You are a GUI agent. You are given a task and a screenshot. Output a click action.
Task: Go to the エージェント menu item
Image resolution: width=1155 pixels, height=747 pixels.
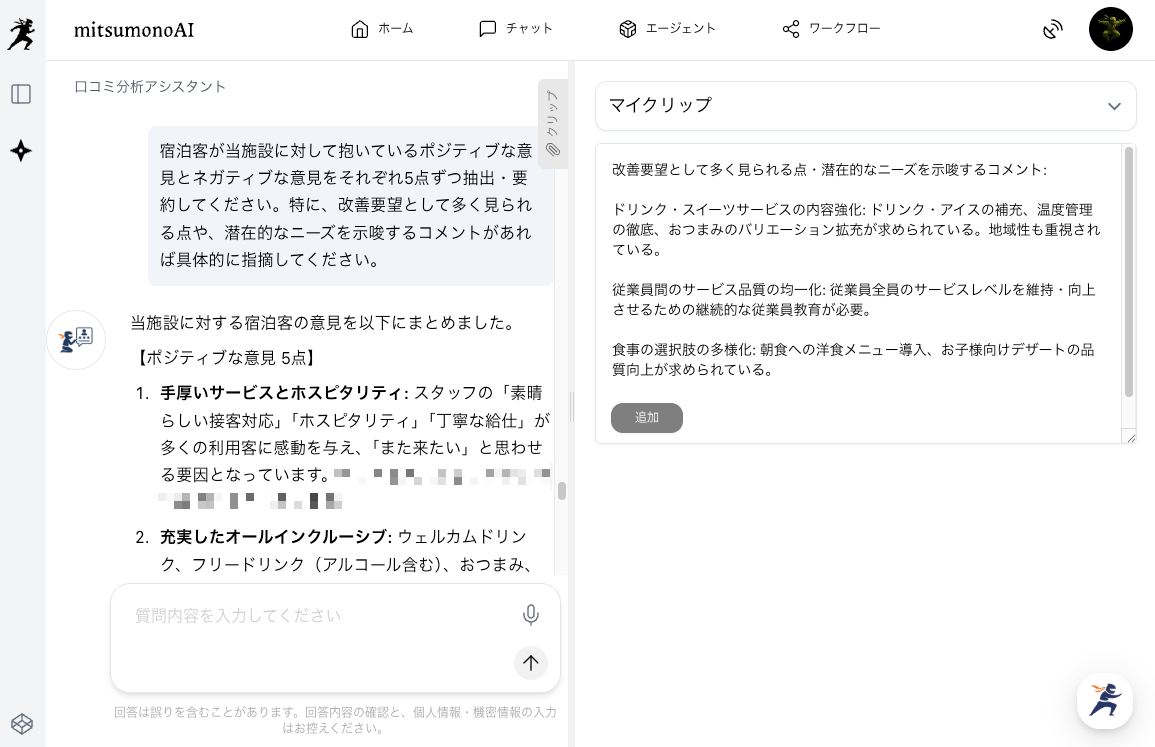[x=667, y=29]
